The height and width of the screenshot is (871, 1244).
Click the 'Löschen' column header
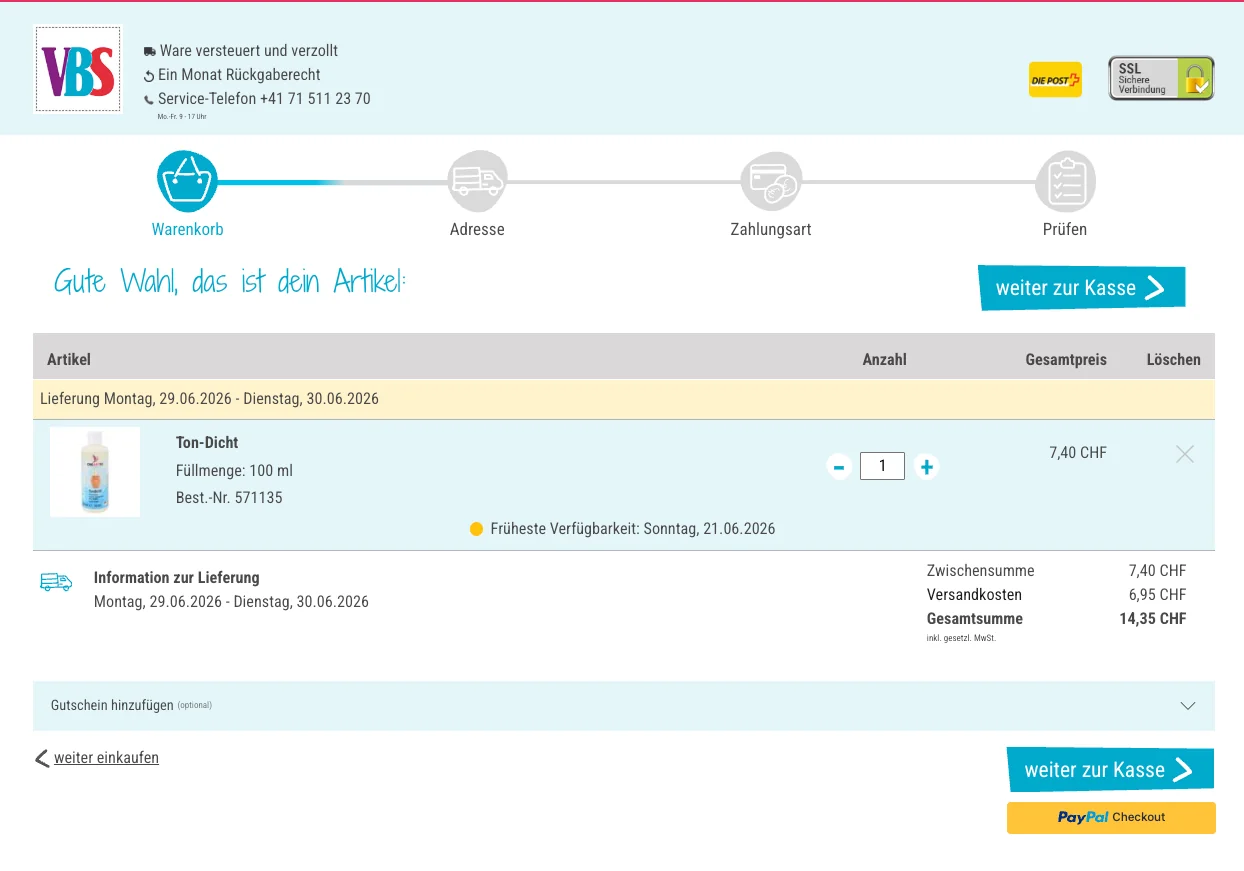pos(1174,359)
